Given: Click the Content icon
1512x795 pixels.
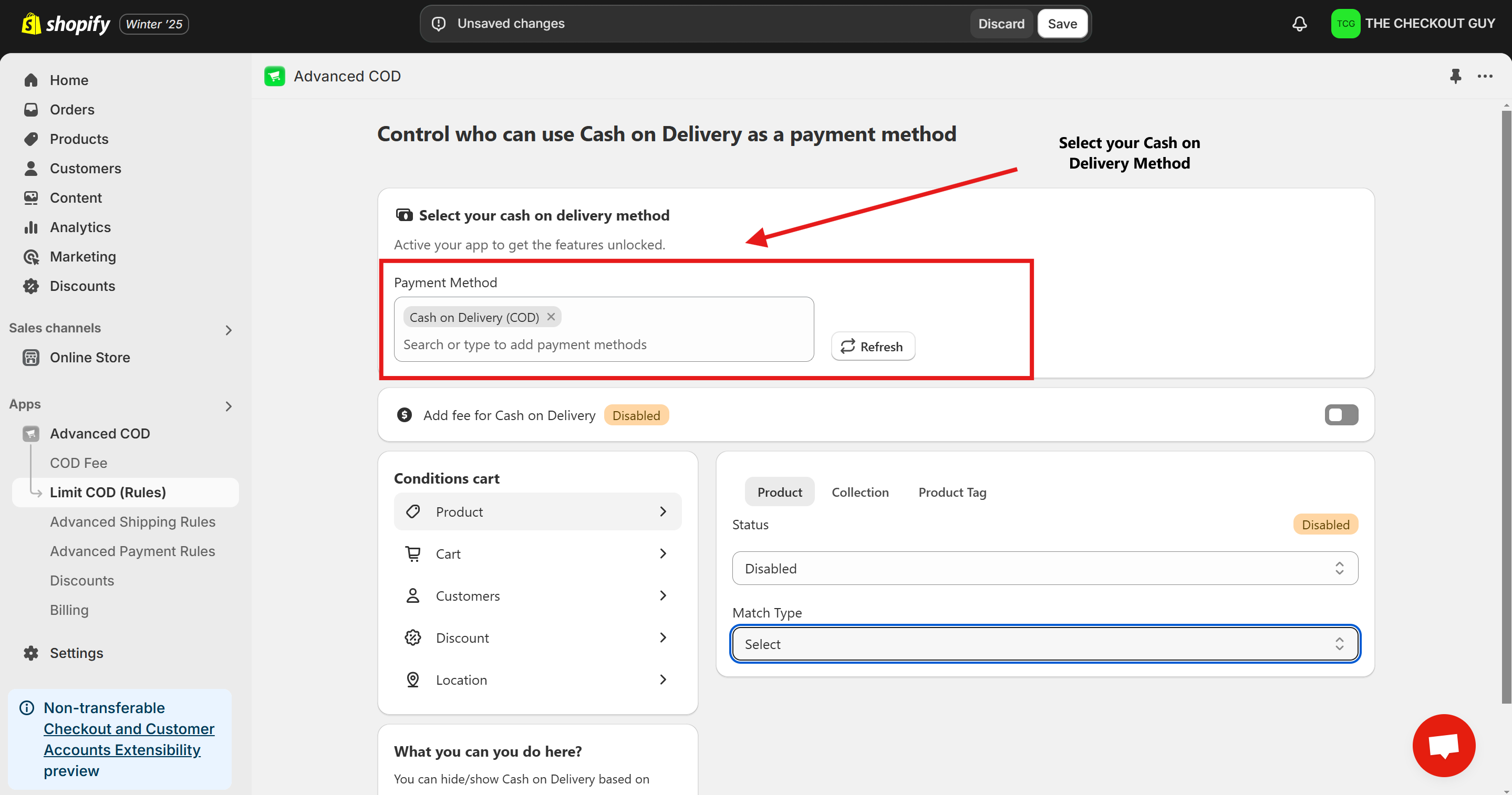Looking at the screenshot, I should click(31, 198).
